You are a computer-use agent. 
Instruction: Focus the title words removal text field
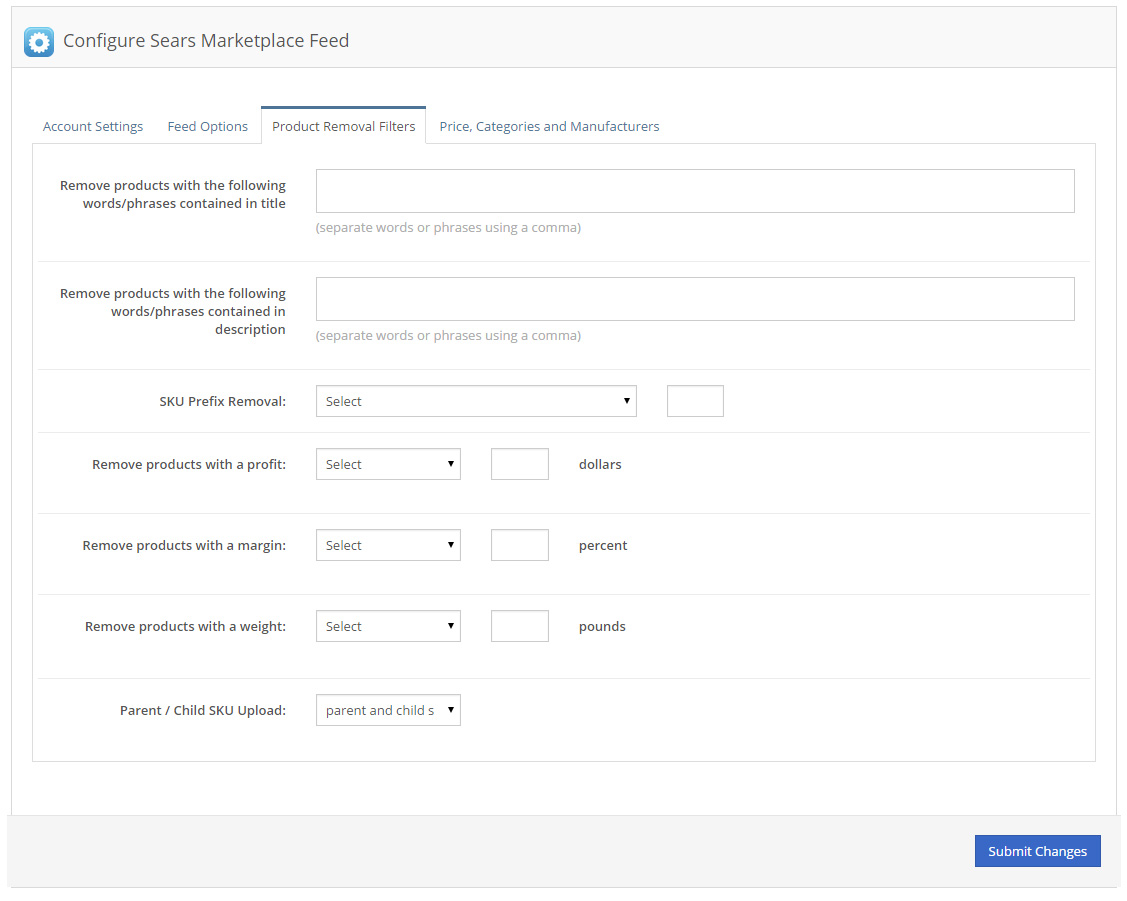click(695, 191)
